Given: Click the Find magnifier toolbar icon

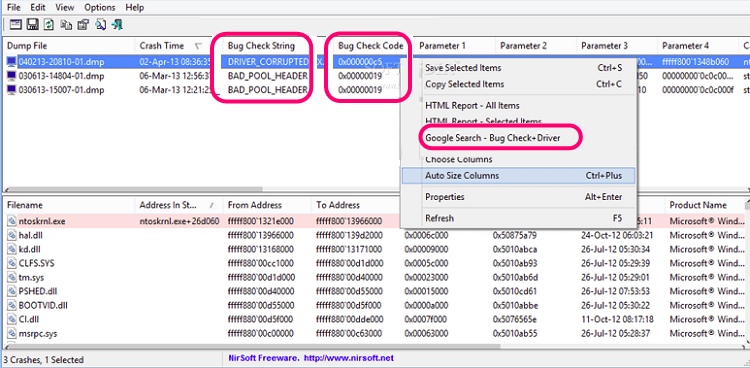Looking at the screenshot, I should [x=100, y=24].
